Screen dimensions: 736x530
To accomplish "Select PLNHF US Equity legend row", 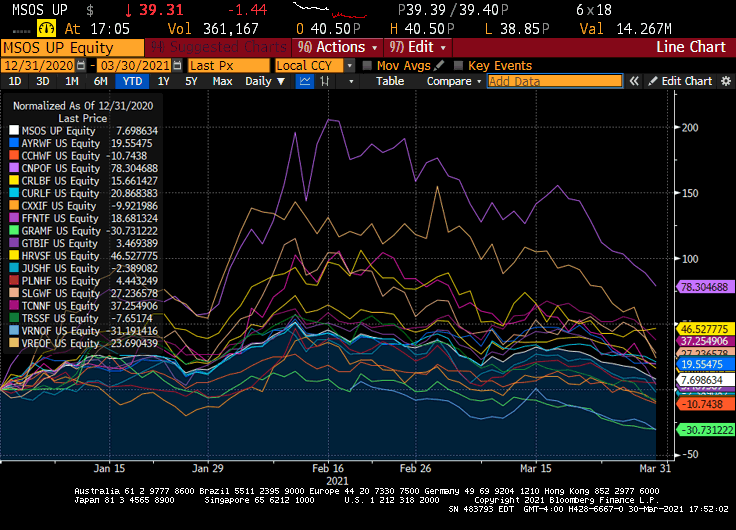I will 84,281.
